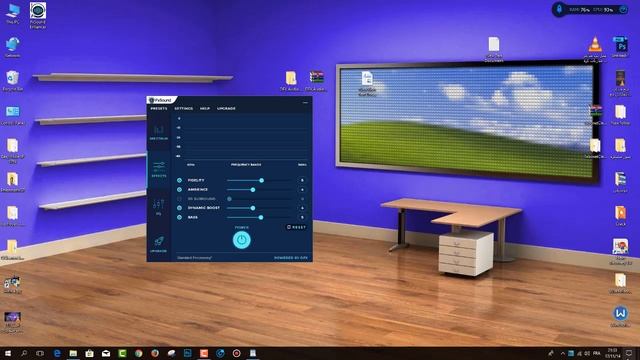Viewport: 640px width, 360px height.
Task: Minimize the FxSound window
Action: pyautogui.click(x=305, y=102)
